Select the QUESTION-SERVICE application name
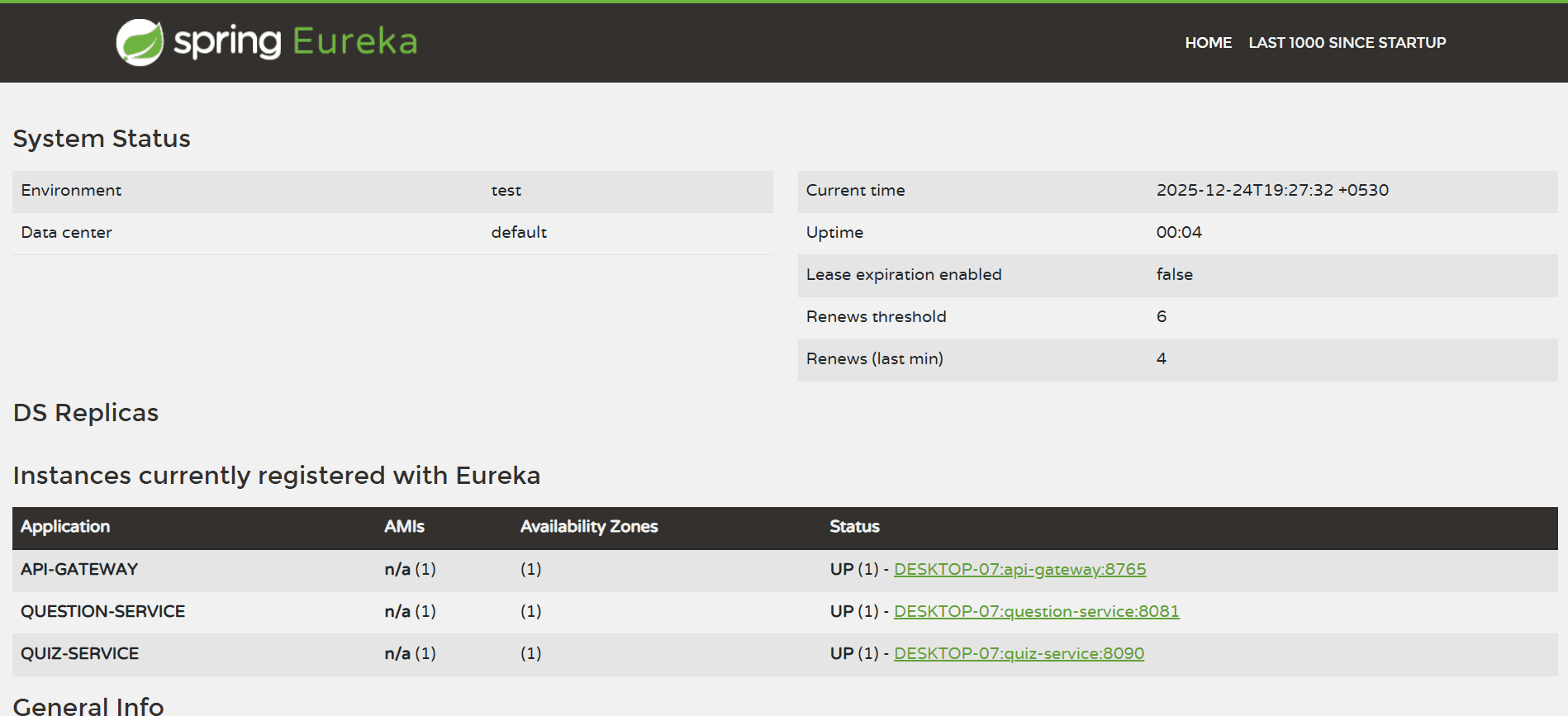Image resolution: width=1568 pixels, height=716 pixels. click(x=102, y=612)
